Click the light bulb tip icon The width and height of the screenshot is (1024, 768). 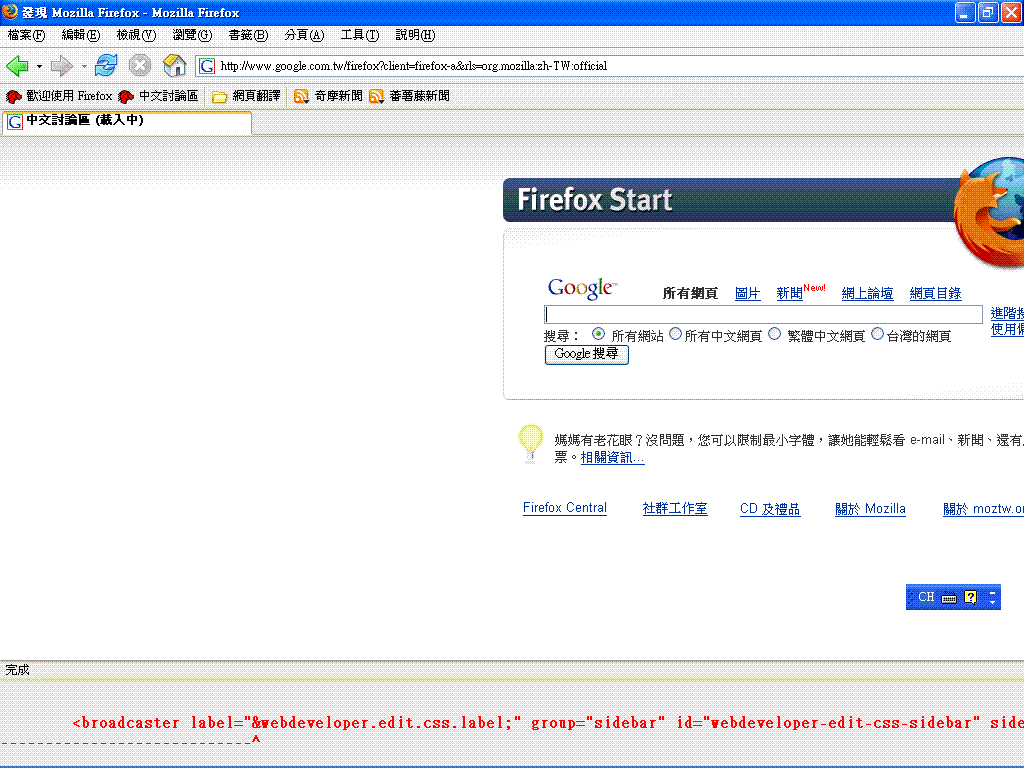pos(530,443)
